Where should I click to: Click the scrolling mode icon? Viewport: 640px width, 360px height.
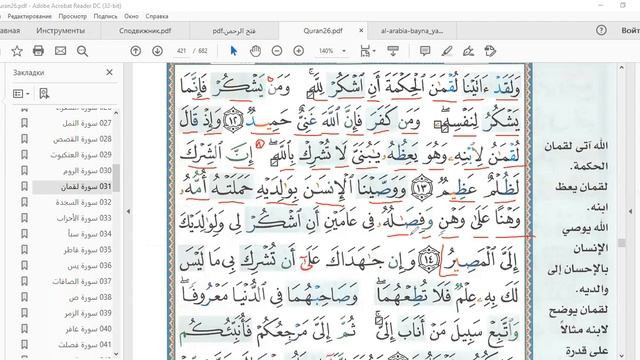(x=393, y=51)
